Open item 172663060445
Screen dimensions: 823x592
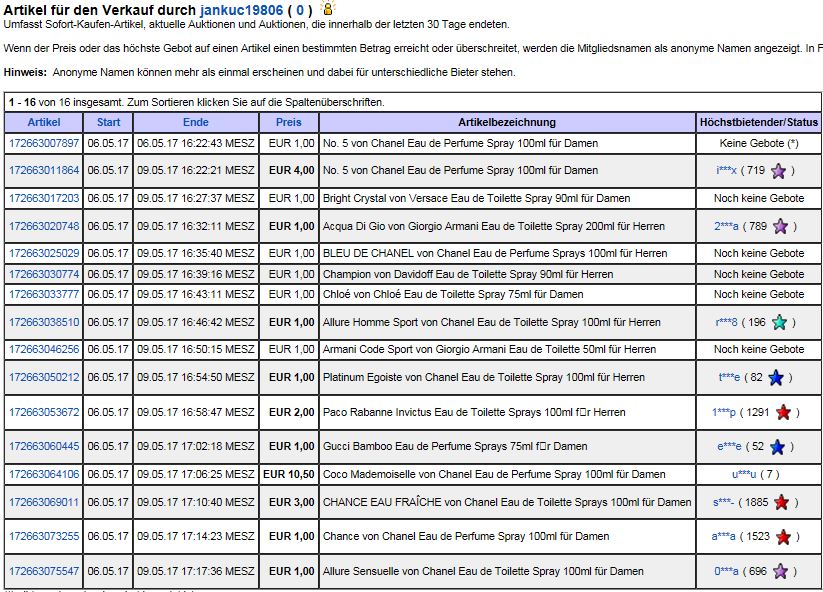tap(44, 446)
